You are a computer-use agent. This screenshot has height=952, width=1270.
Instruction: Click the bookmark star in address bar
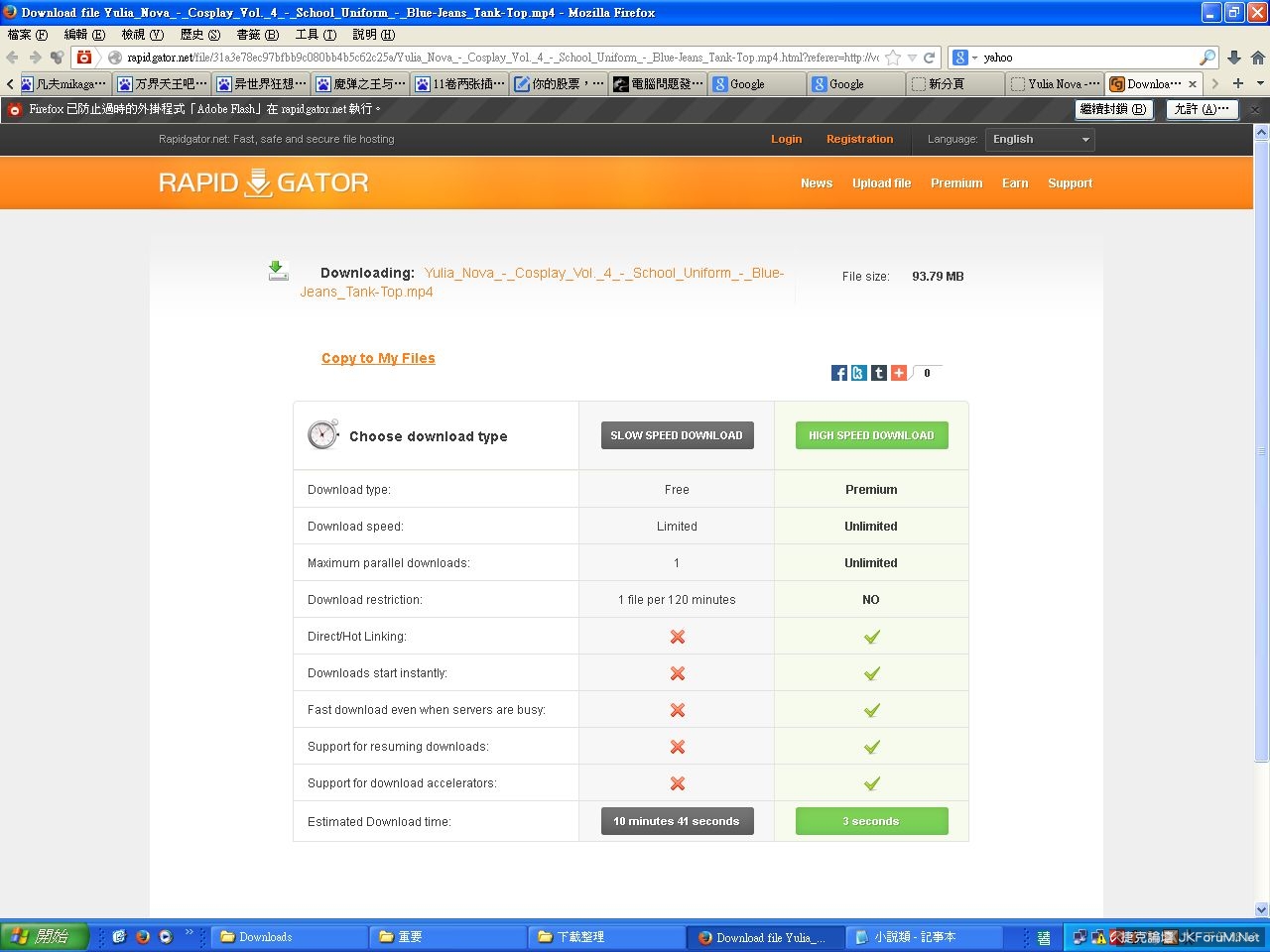[893, 58]
